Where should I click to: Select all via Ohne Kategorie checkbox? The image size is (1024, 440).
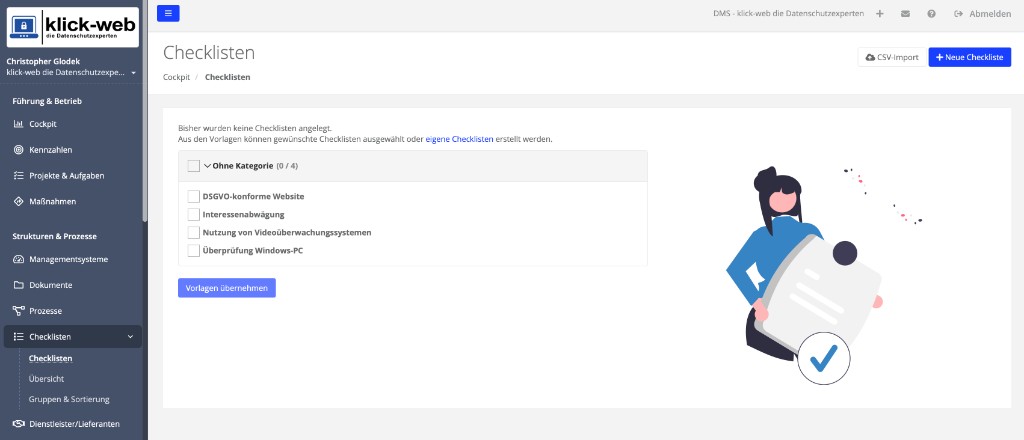coord(193,166)
